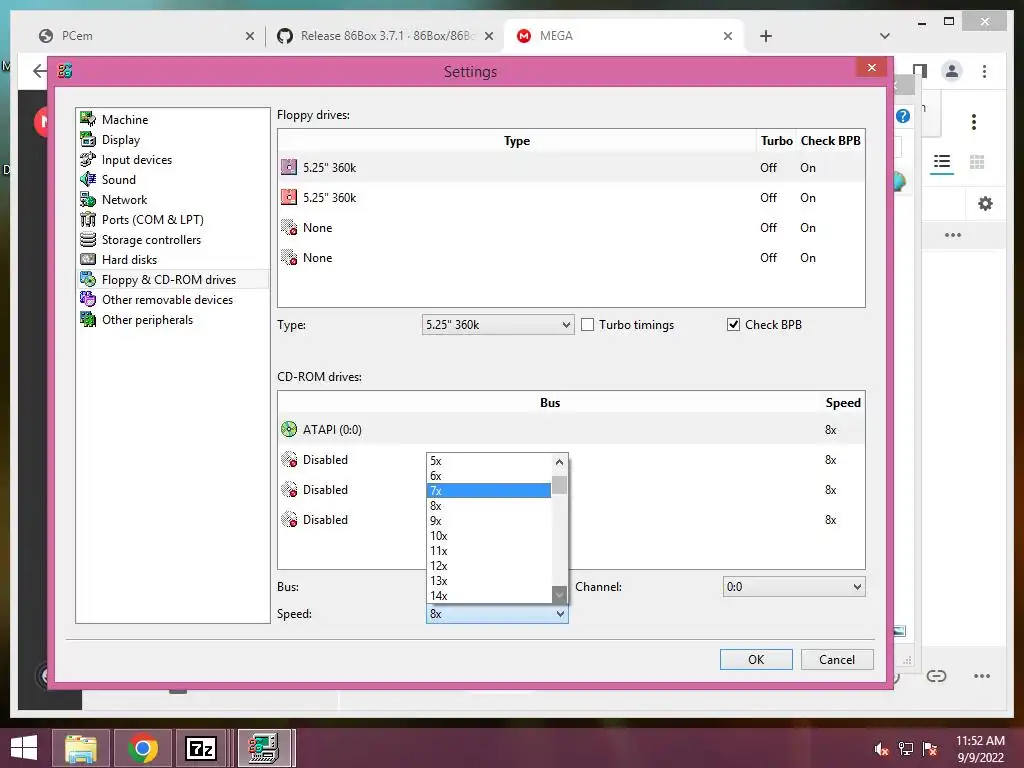Image resolution: width=1024 pixels, height=768 pixels.
Task: Uncheck the Check BPB checkbox
Action: point(733,325)
